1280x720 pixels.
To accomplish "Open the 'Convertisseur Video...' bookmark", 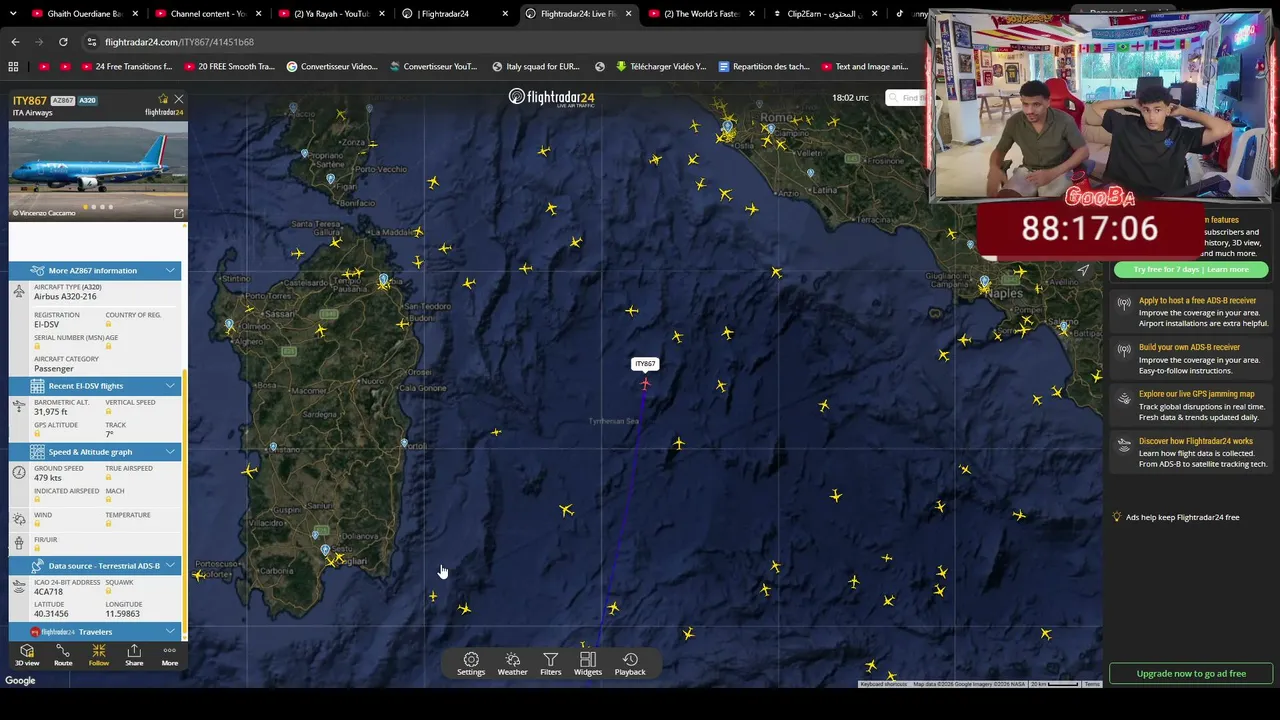I will coord(332,67).
